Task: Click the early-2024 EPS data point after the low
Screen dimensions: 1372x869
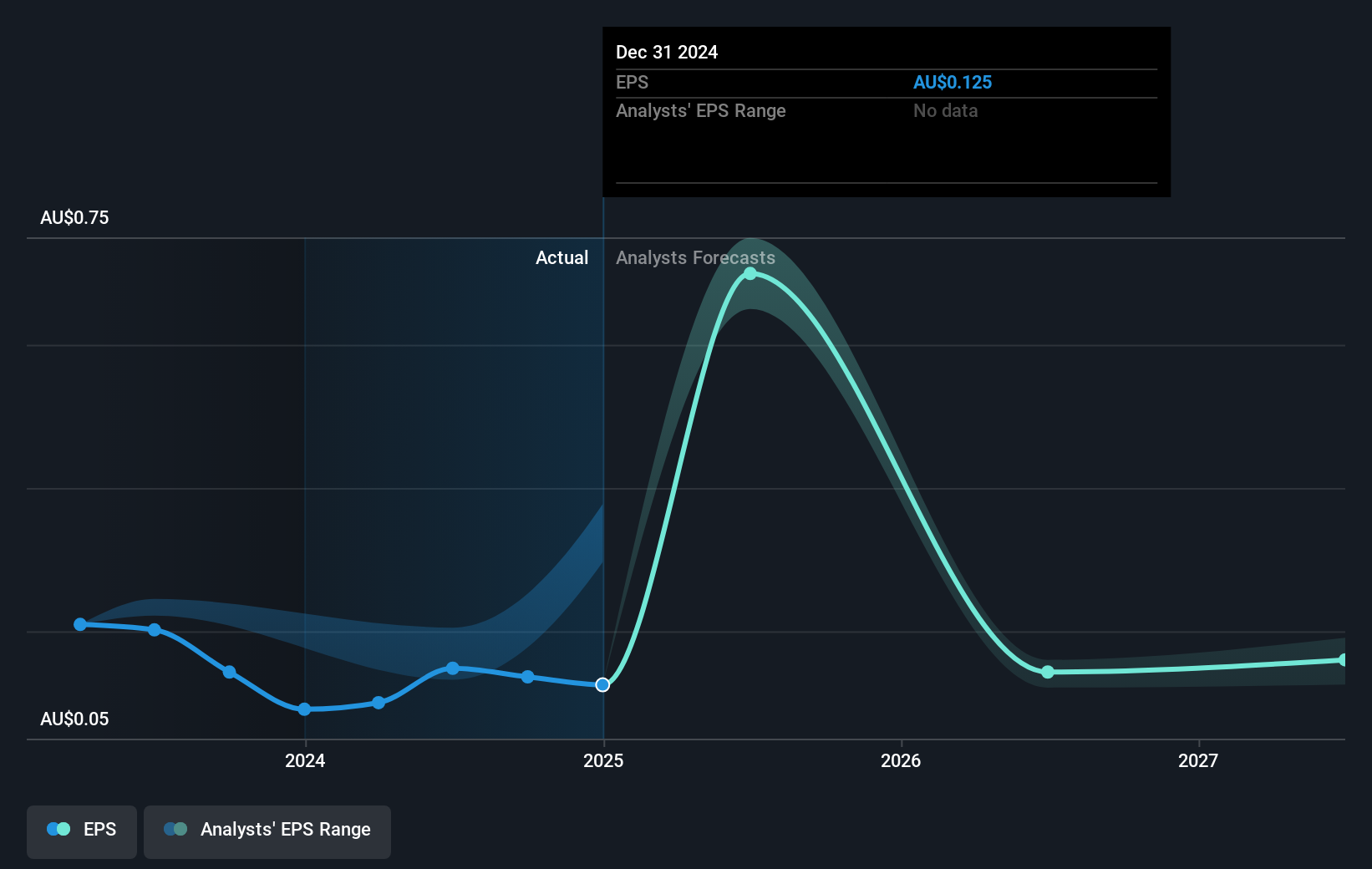Action: pyautogui.click(x=379, y=703)
